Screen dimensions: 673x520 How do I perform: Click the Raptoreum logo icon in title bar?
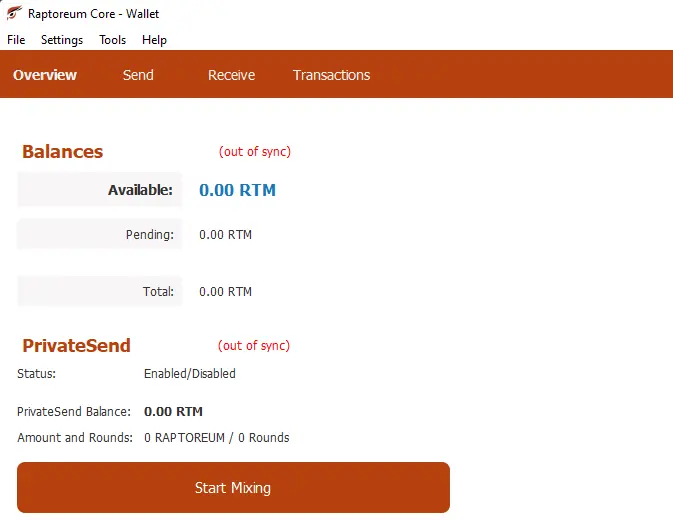click(x=14, y=12)
